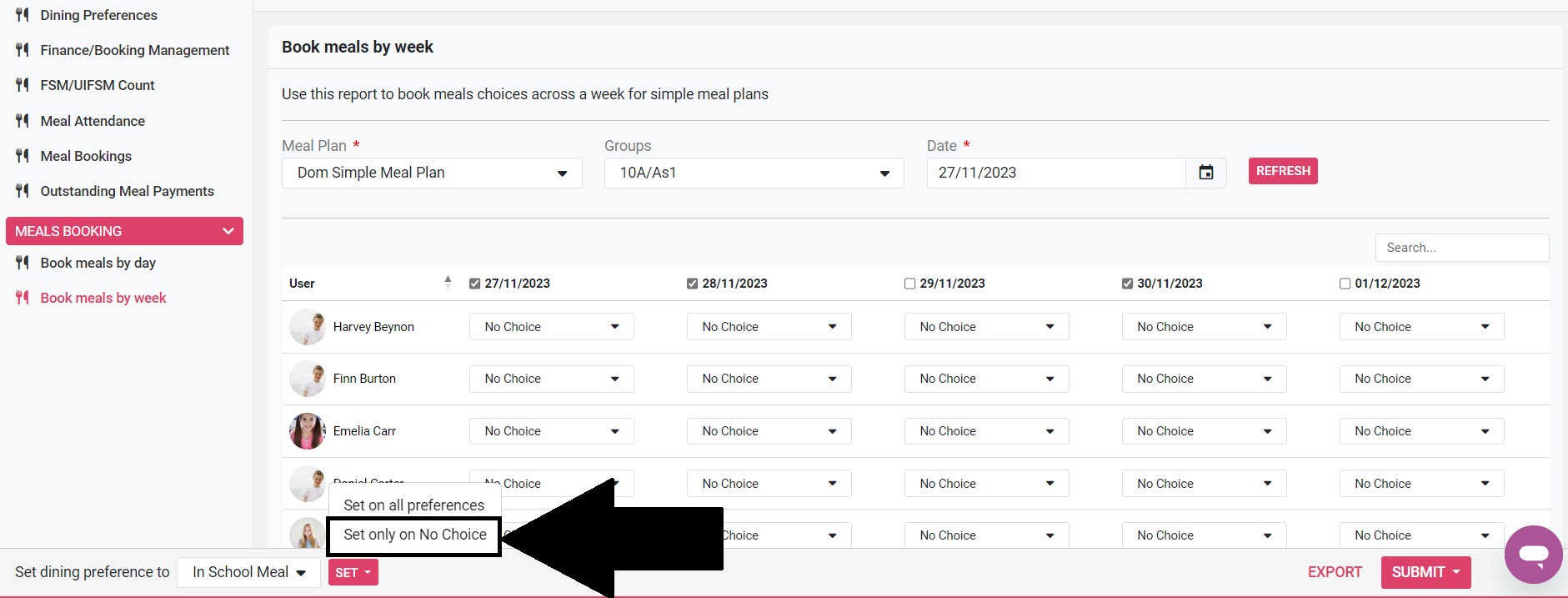This screenshot has height=598, width=1568.
Task: Click Harvey Beynon's profile avatar
Action: coord(307,327)
